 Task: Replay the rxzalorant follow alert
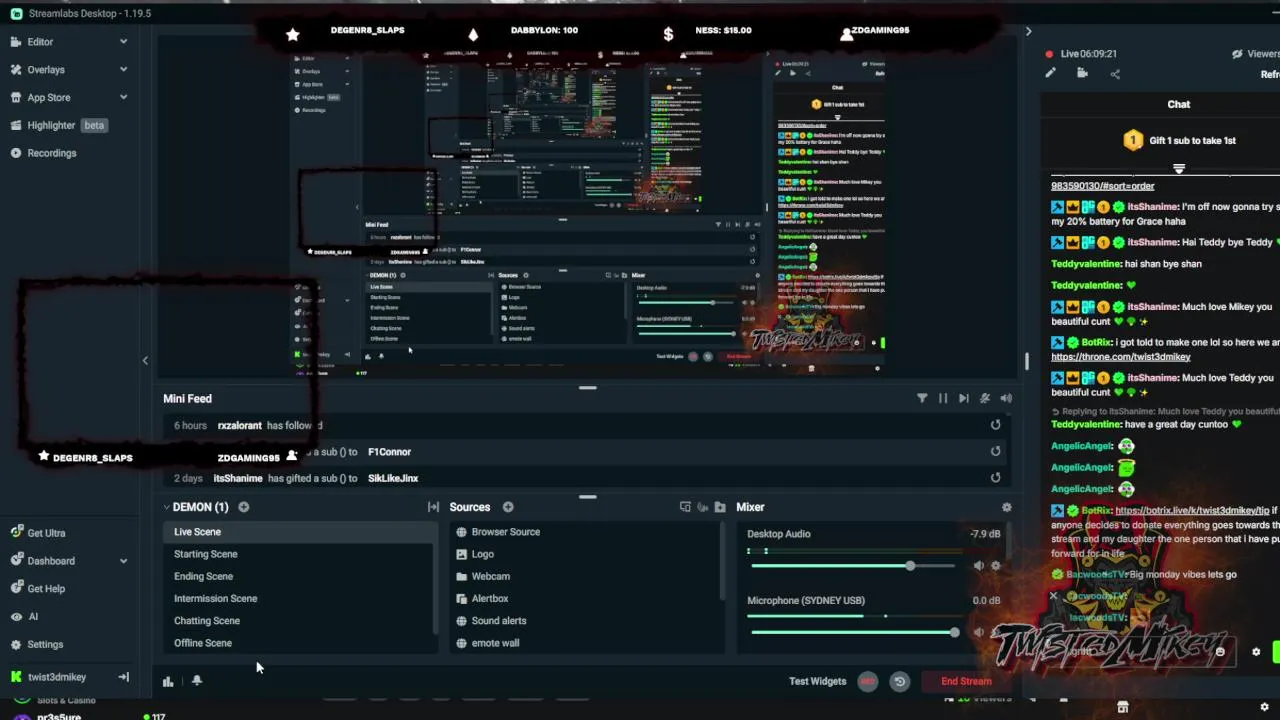[995, 425]
